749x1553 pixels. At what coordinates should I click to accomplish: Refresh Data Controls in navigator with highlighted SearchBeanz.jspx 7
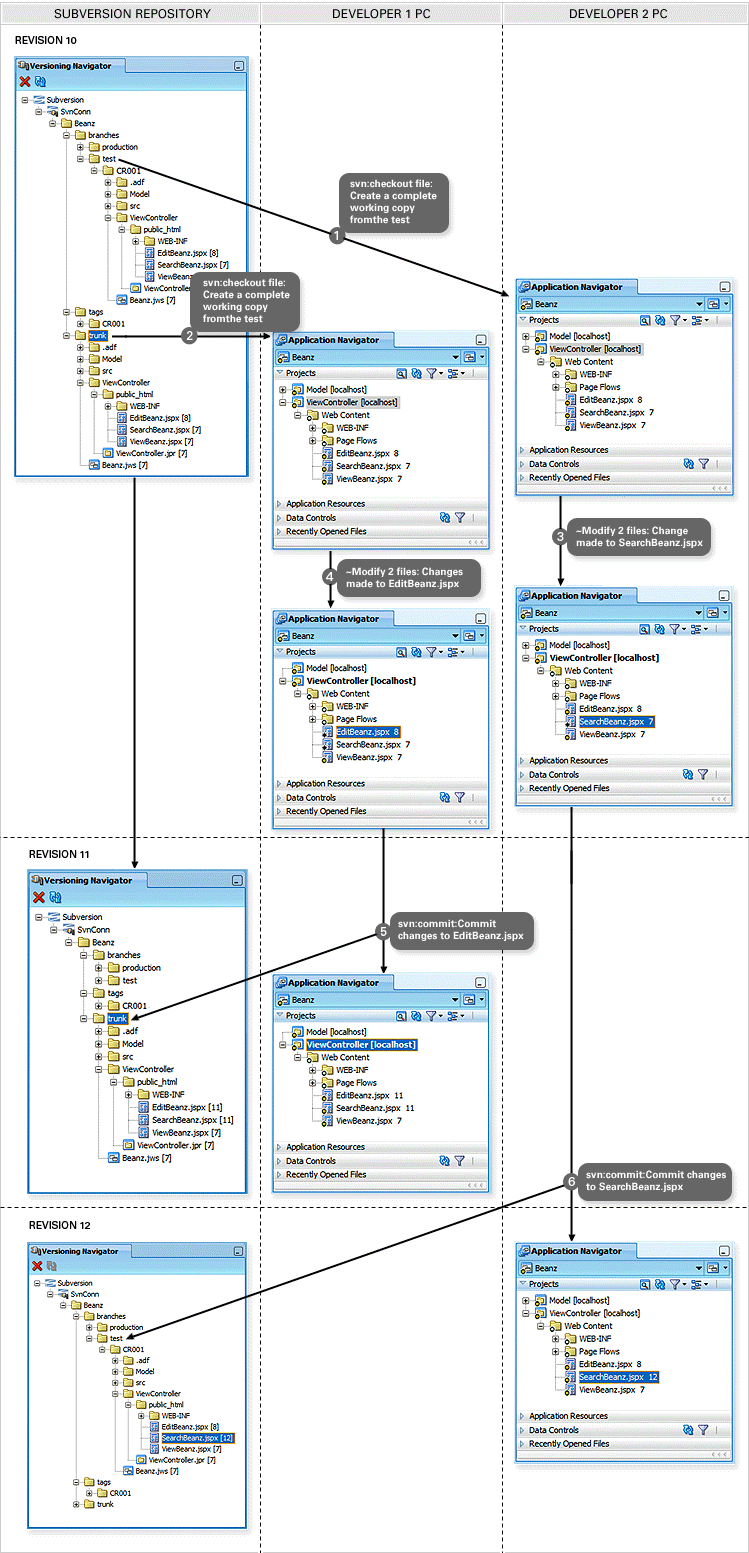(688, 774)
